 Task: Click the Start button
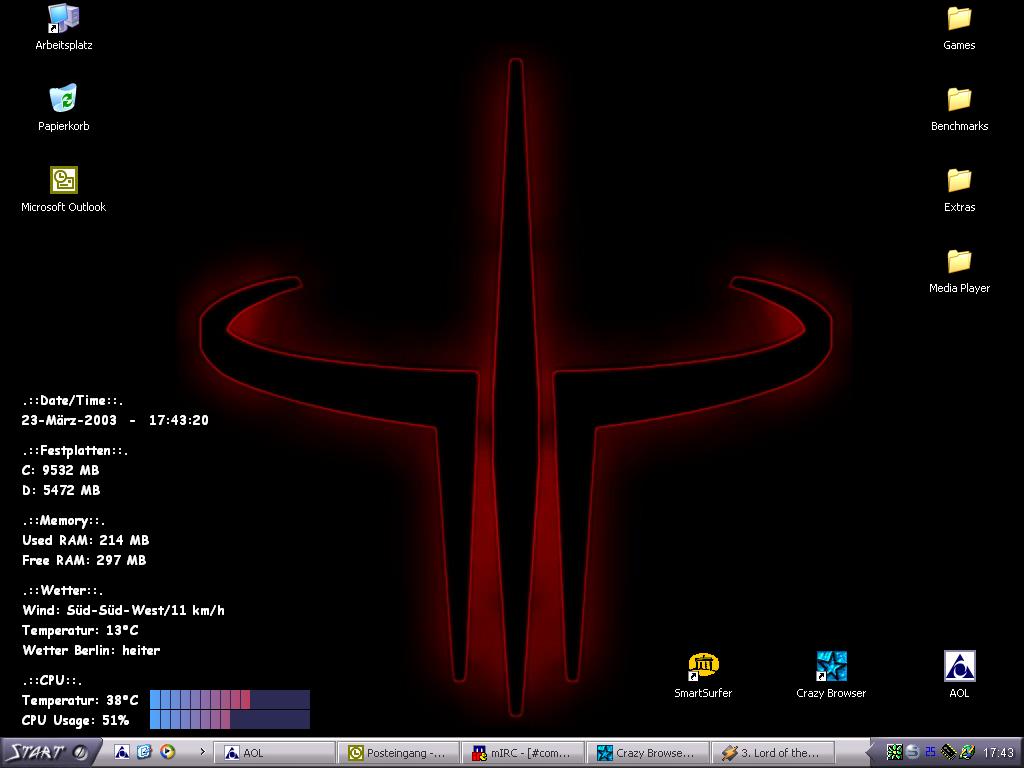click(49, 752)
